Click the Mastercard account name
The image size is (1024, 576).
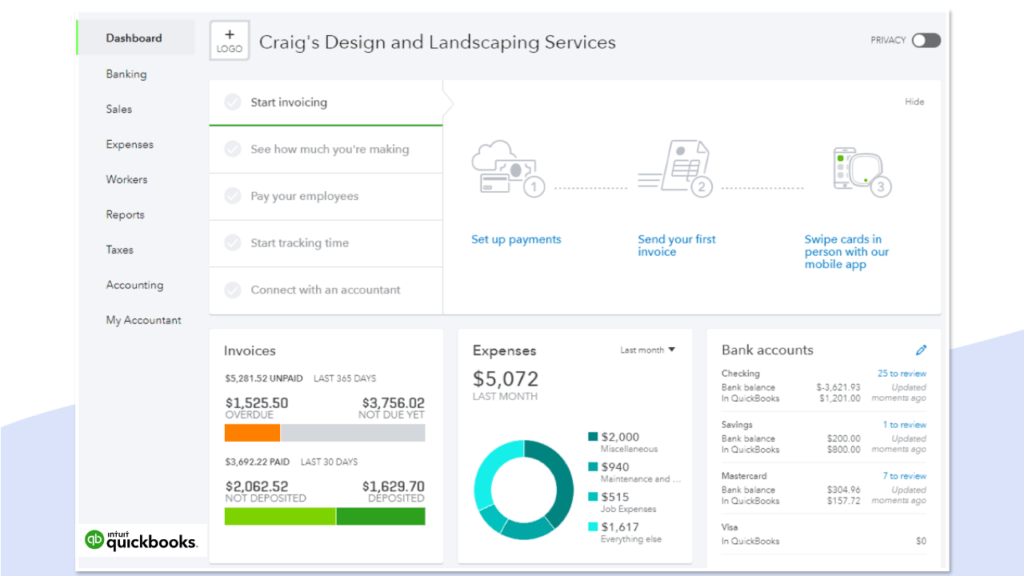pyautogui.click(x=744, y=476)
